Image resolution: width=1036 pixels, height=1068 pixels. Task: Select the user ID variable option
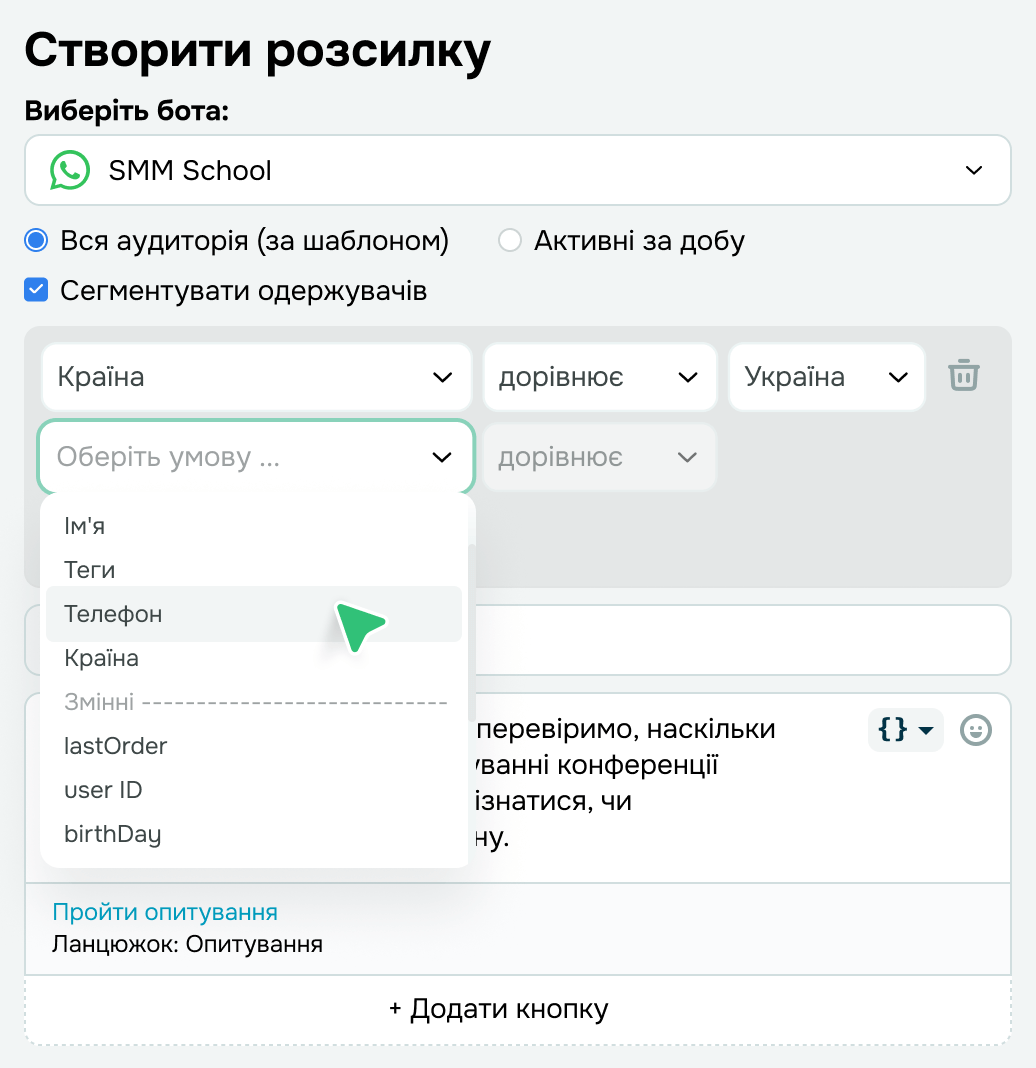point(104,790)
